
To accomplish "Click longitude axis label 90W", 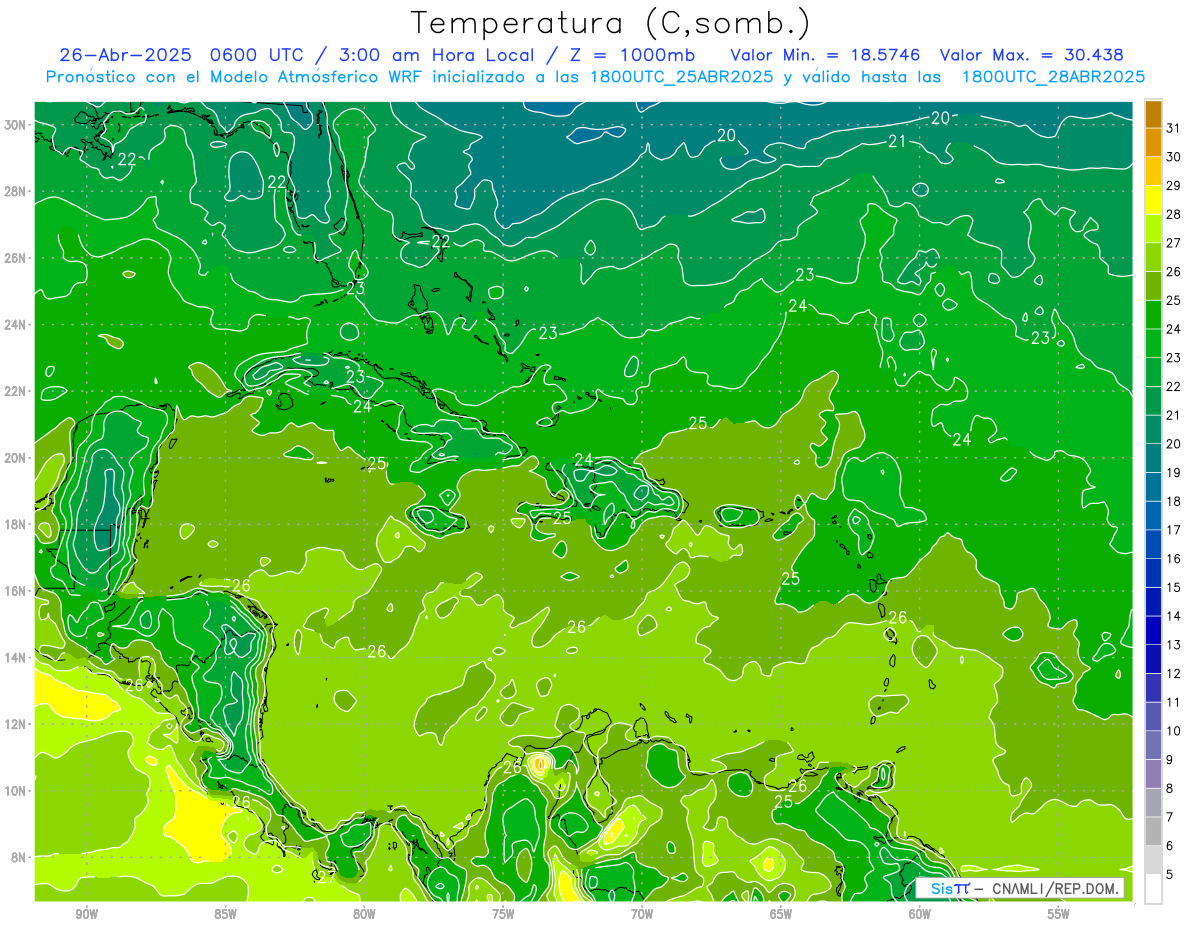I will pos(86,914).
